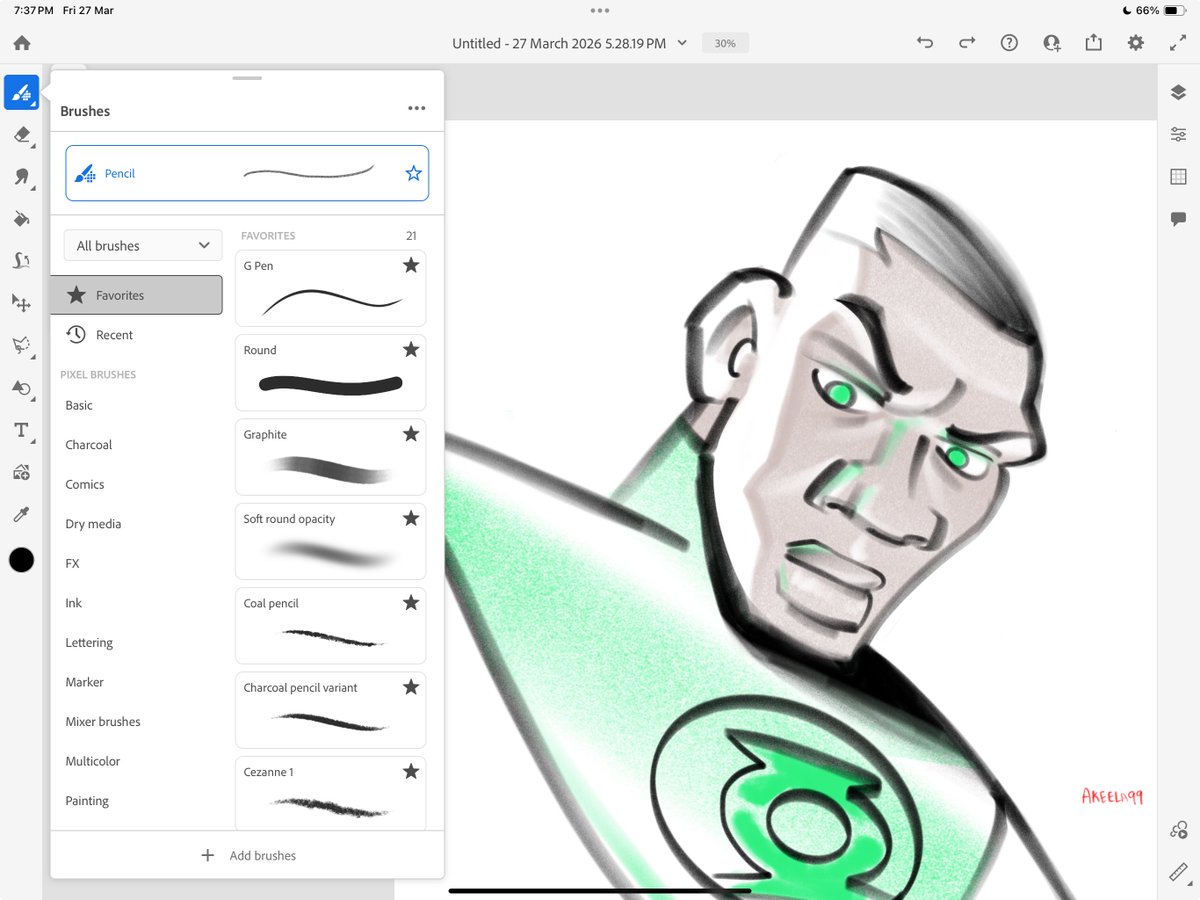Viewport: 1200px width, 900px height.
Task: Open the Comments panel
Action: pos(1178,219)
